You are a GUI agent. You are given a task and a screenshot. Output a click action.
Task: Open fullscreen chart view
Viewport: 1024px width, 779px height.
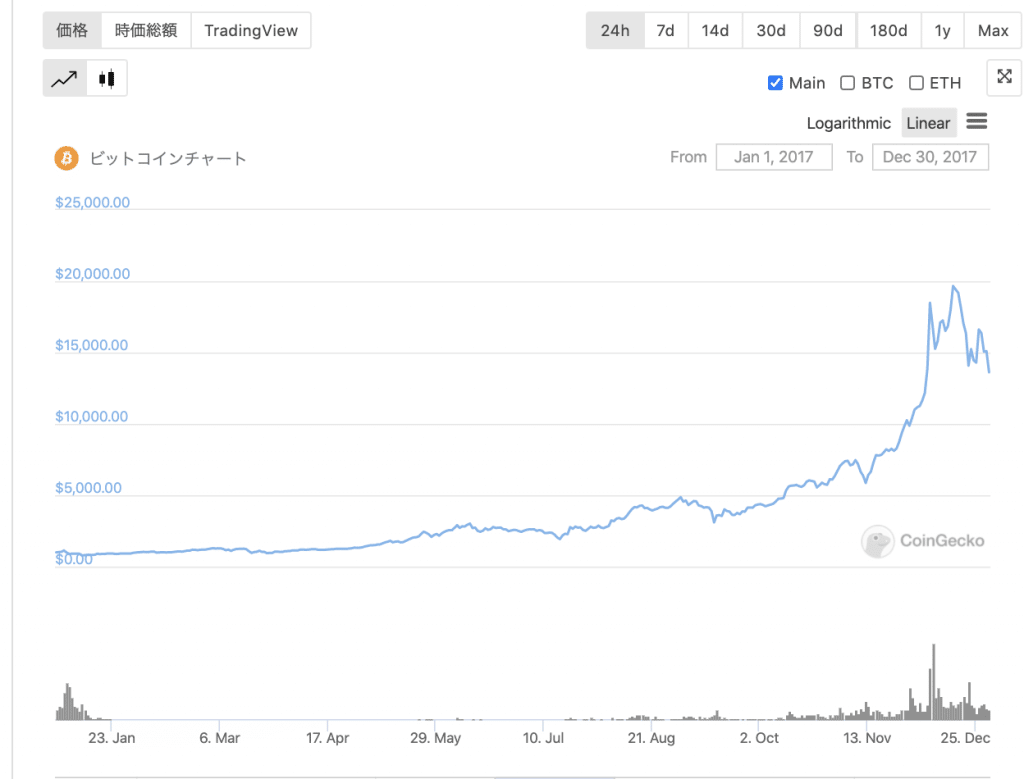click(1003, 77)
